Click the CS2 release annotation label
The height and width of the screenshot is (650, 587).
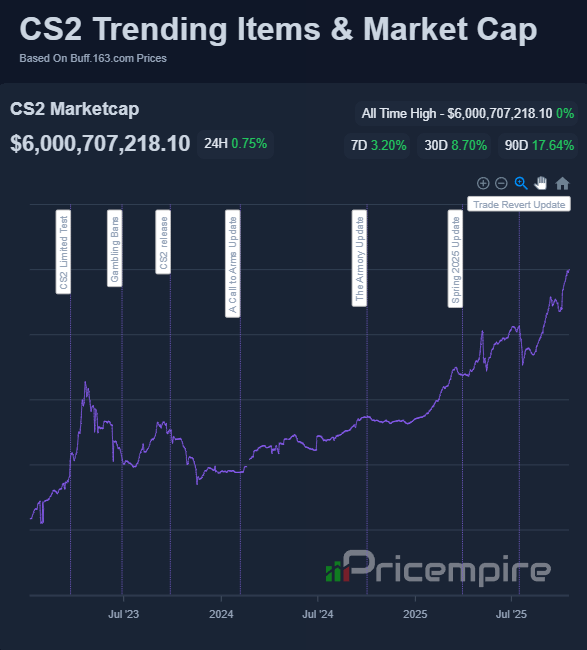click(x=163, y=242)
